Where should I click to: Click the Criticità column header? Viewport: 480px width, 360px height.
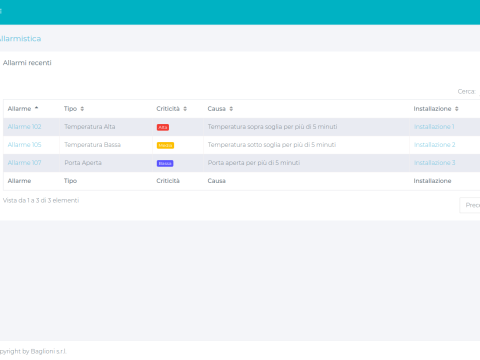(178, 109)
